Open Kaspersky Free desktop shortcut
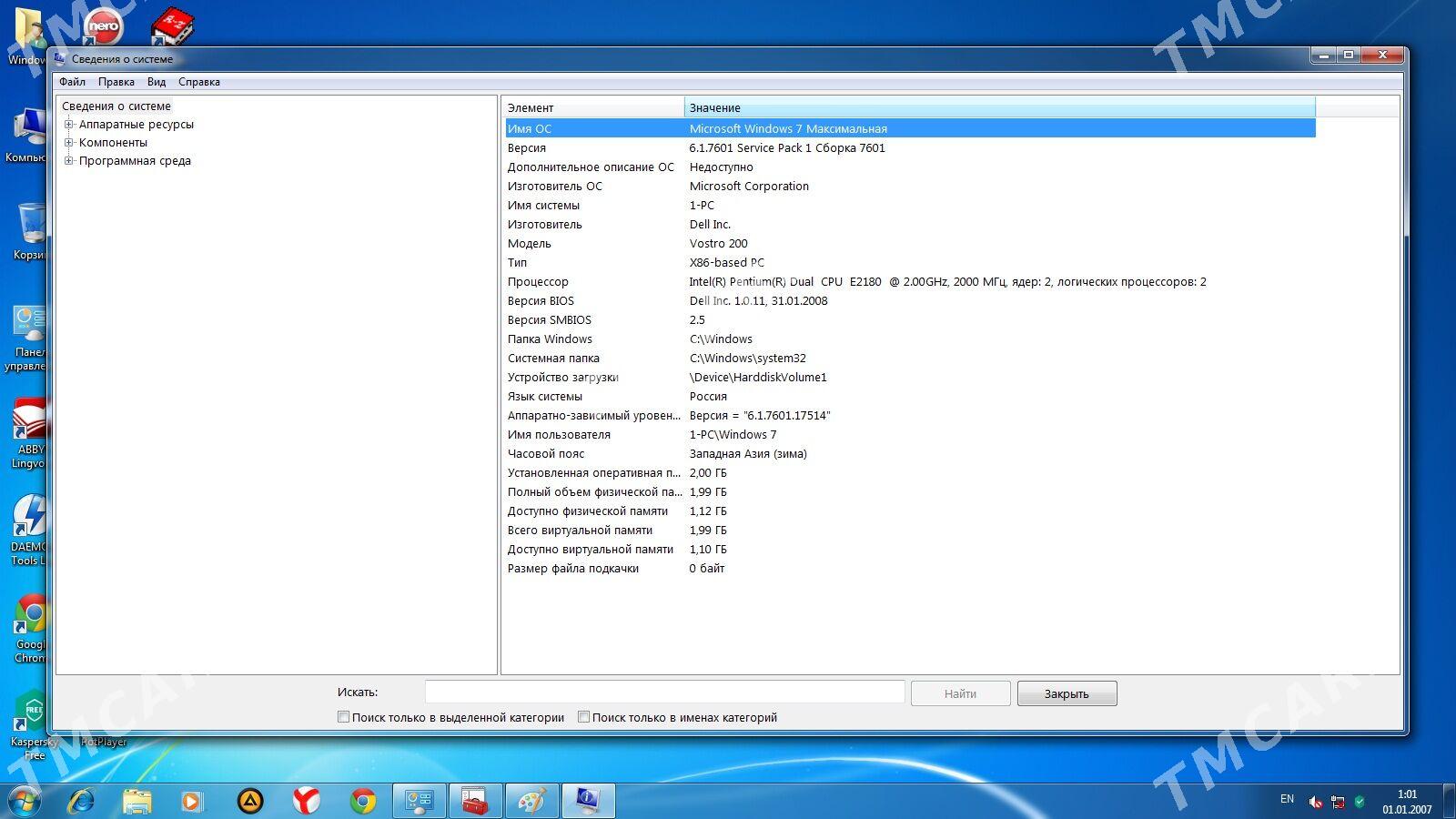 click(x=33, y=726)
